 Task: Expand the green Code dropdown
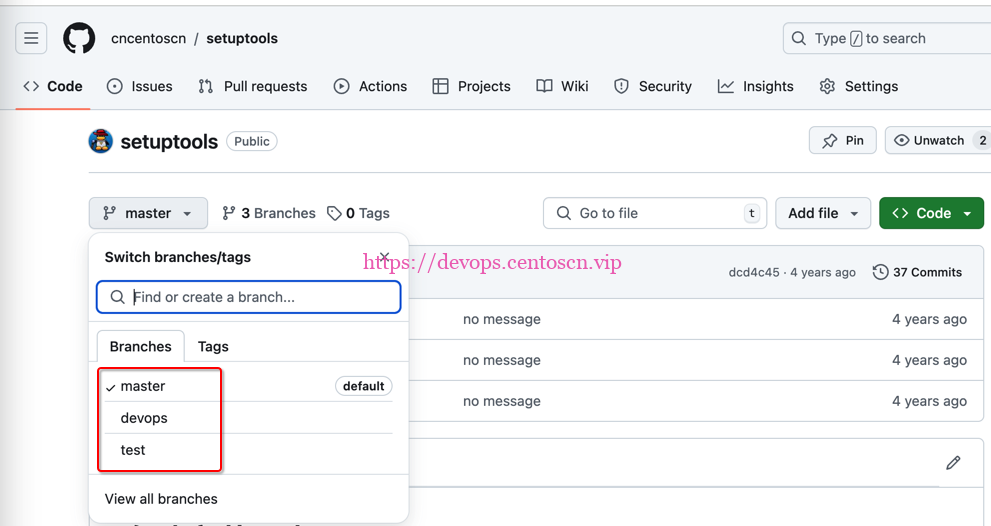point(931,213)
